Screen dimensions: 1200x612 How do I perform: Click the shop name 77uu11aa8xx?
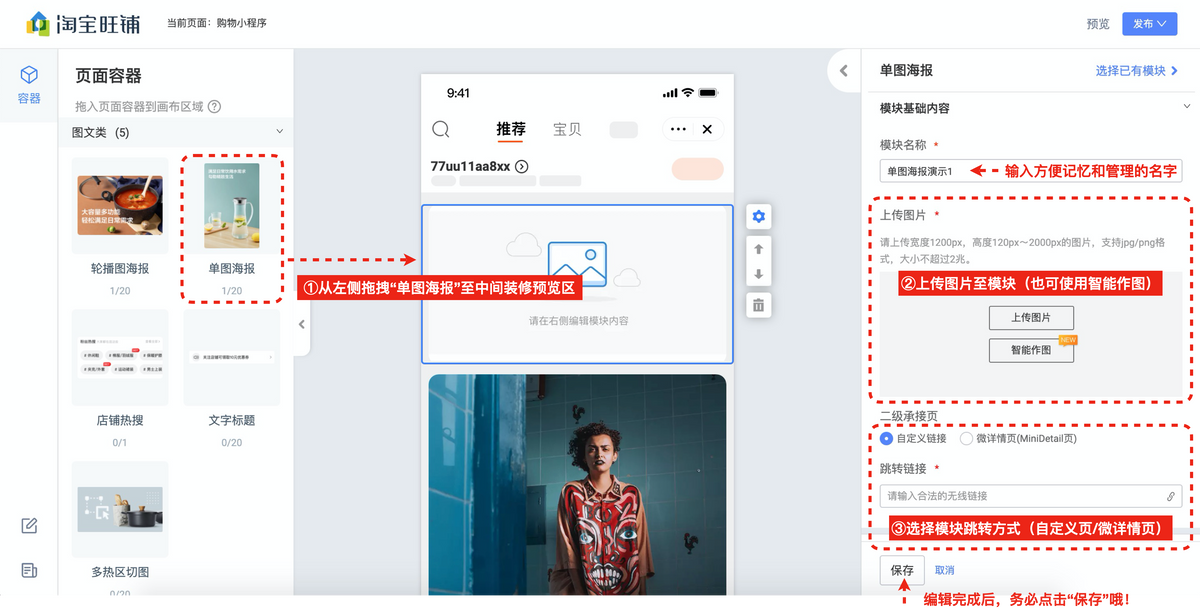click(x=470, y=166)
